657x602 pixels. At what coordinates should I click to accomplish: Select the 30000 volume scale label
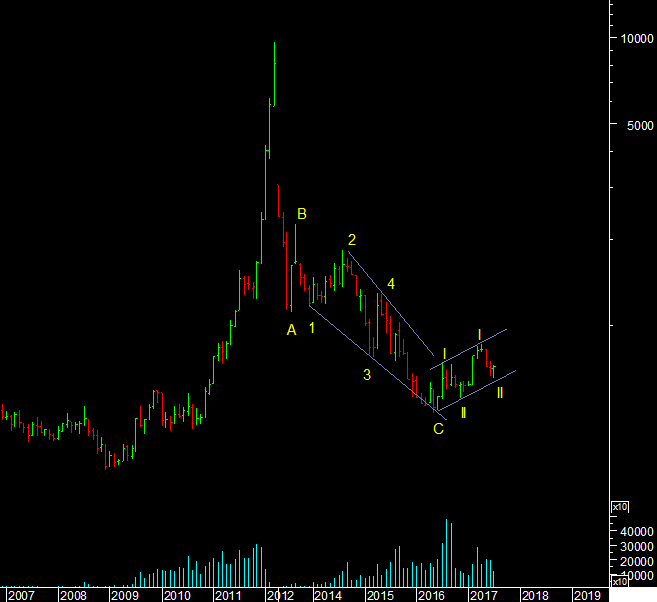point(637,546)
